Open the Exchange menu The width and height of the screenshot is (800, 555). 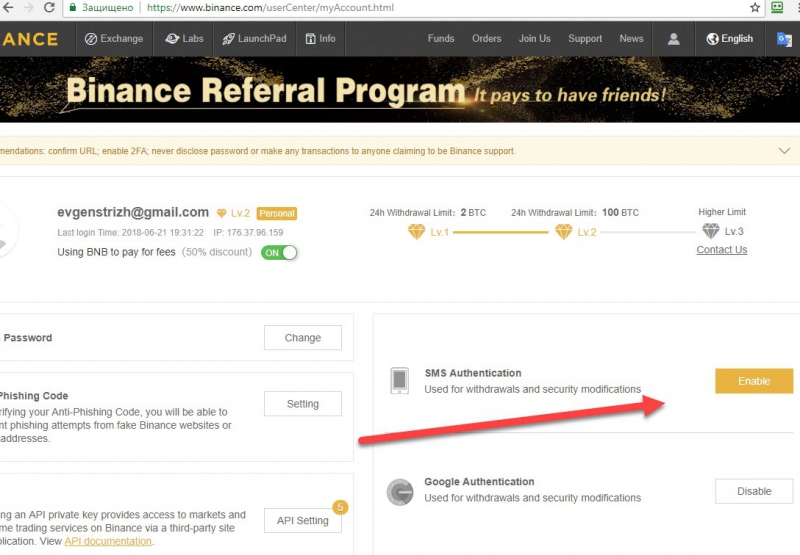click(114, 39)
